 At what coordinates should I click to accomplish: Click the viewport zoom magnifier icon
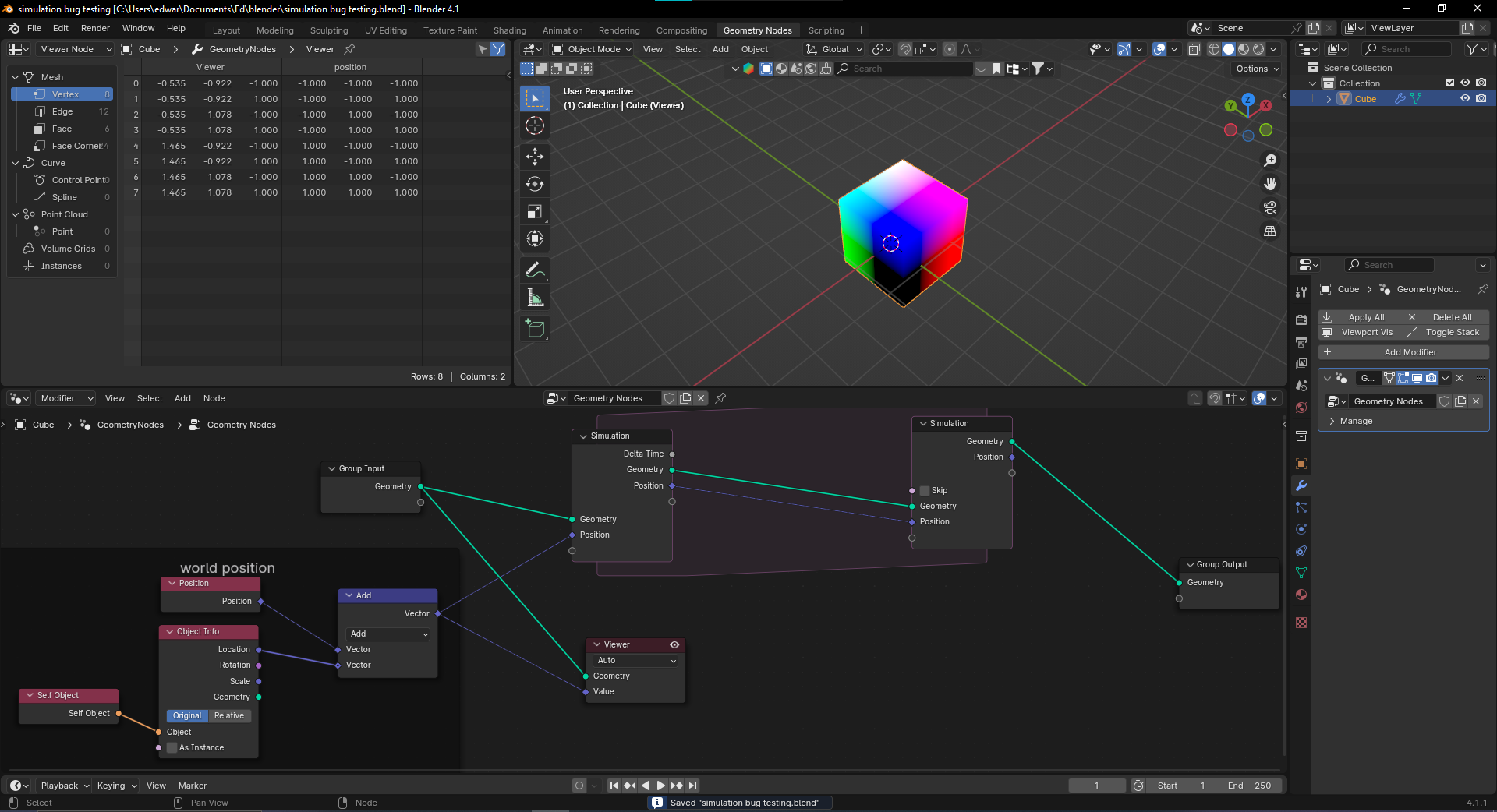tap(1270, 161)
